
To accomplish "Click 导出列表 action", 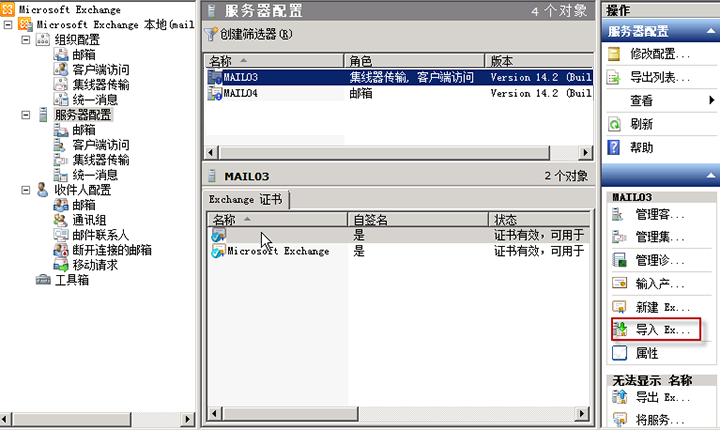I will [661, 77].
